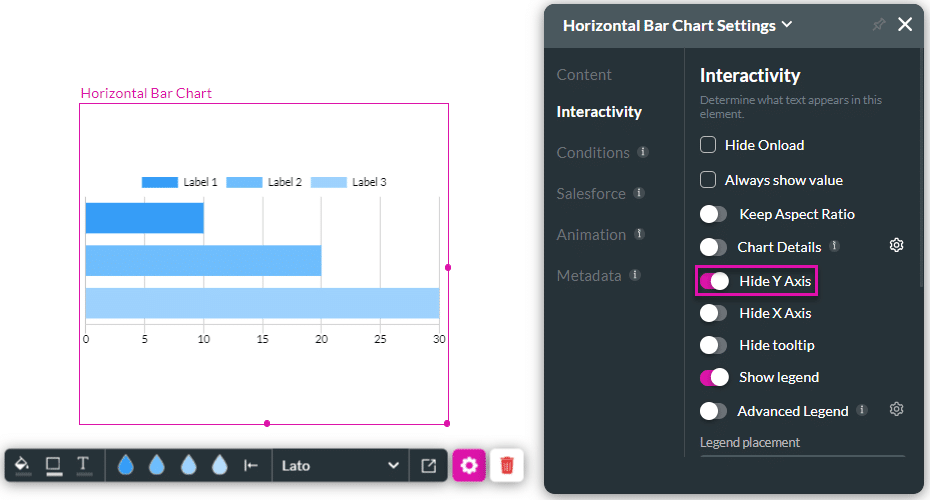Delete the chart with trash icon
930x500 pixels.
[507, 465]
